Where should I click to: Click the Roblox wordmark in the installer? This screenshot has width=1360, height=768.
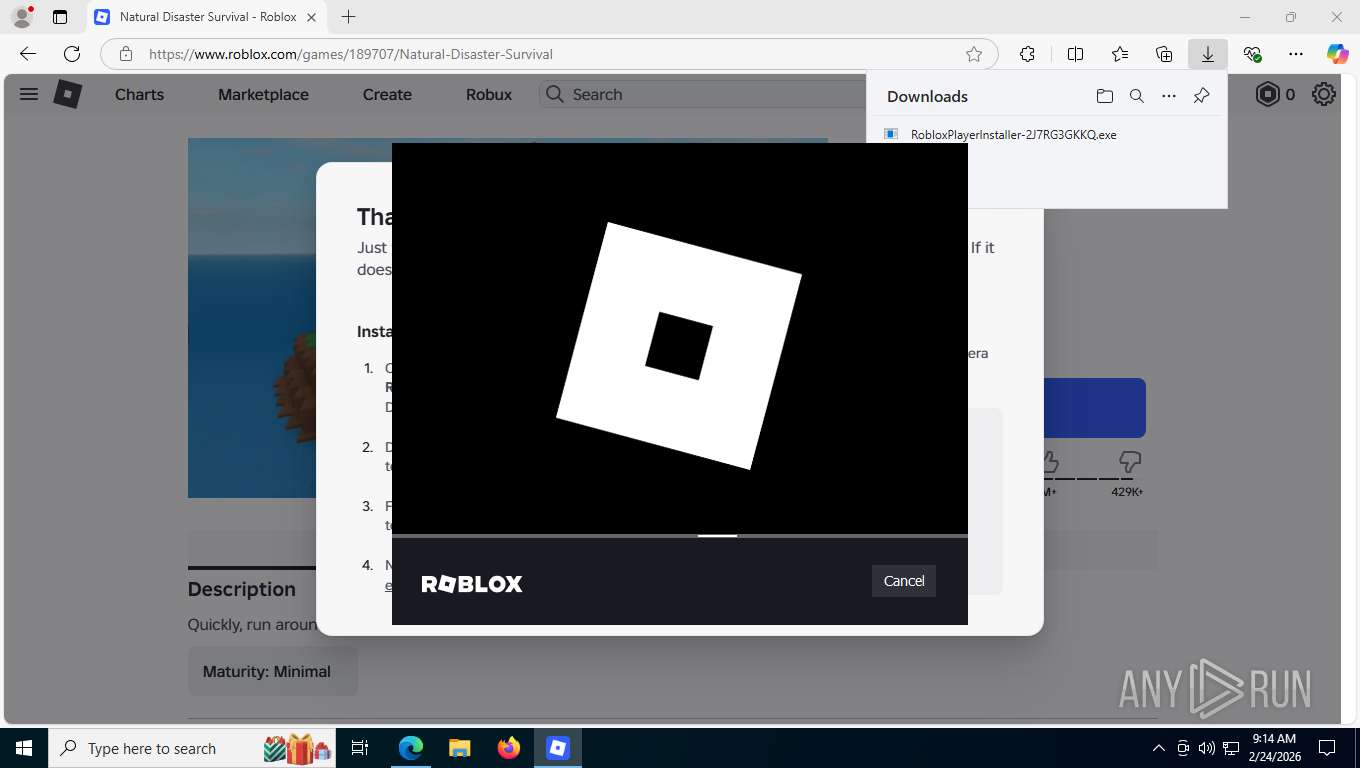(x=472, y=584)
